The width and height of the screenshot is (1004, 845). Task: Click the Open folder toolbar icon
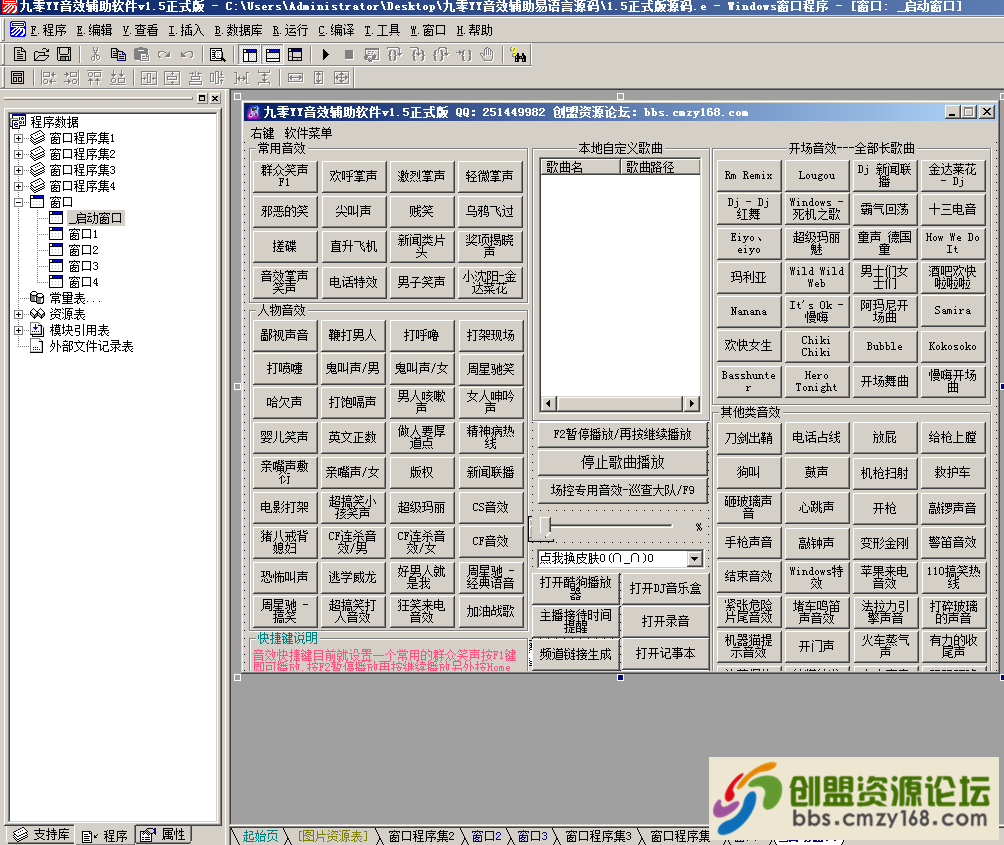(x=42, y=54)
